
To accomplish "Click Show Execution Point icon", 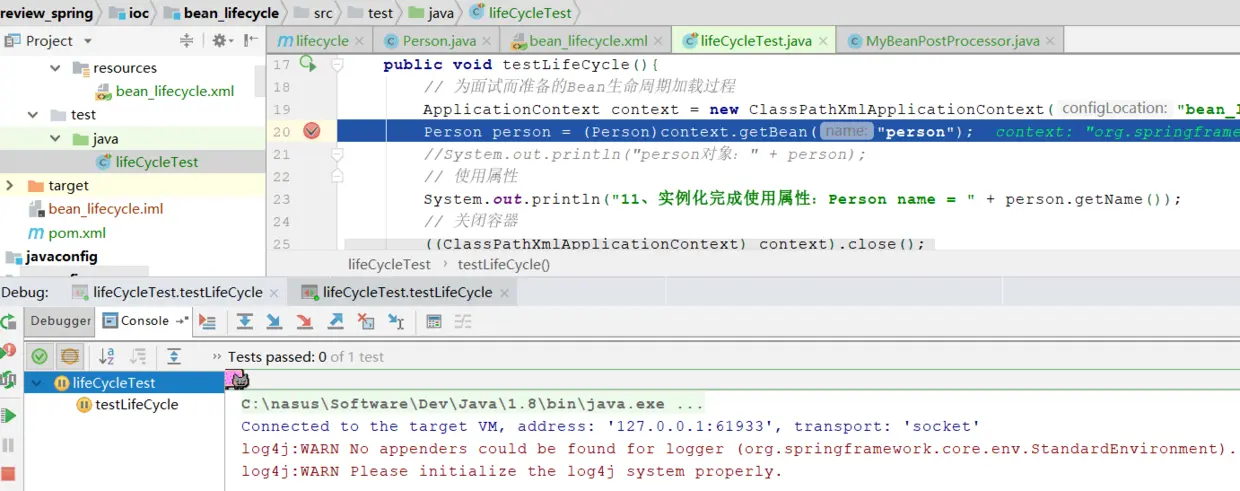I will (208, 321).
